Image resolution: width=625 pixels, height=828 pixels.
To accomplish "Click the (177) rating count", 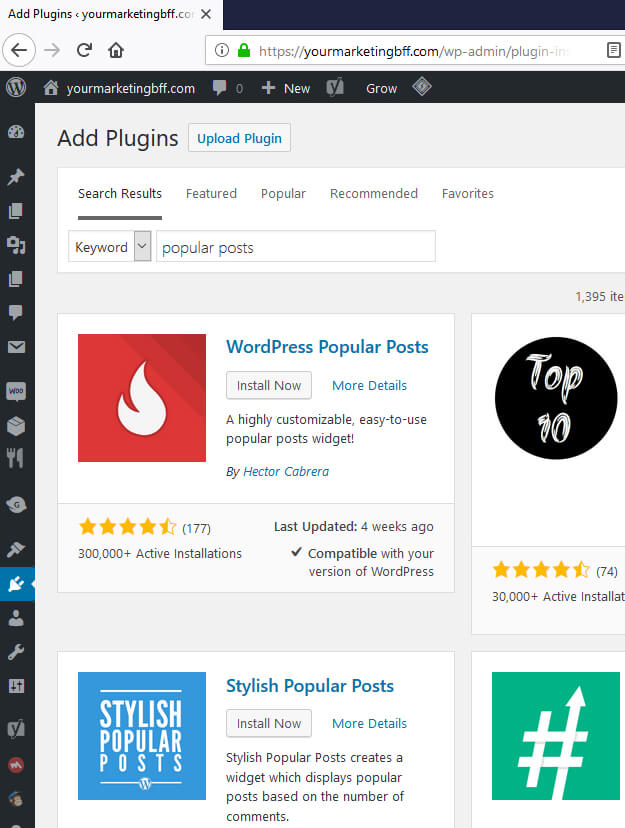I will (x=196, y=528).
